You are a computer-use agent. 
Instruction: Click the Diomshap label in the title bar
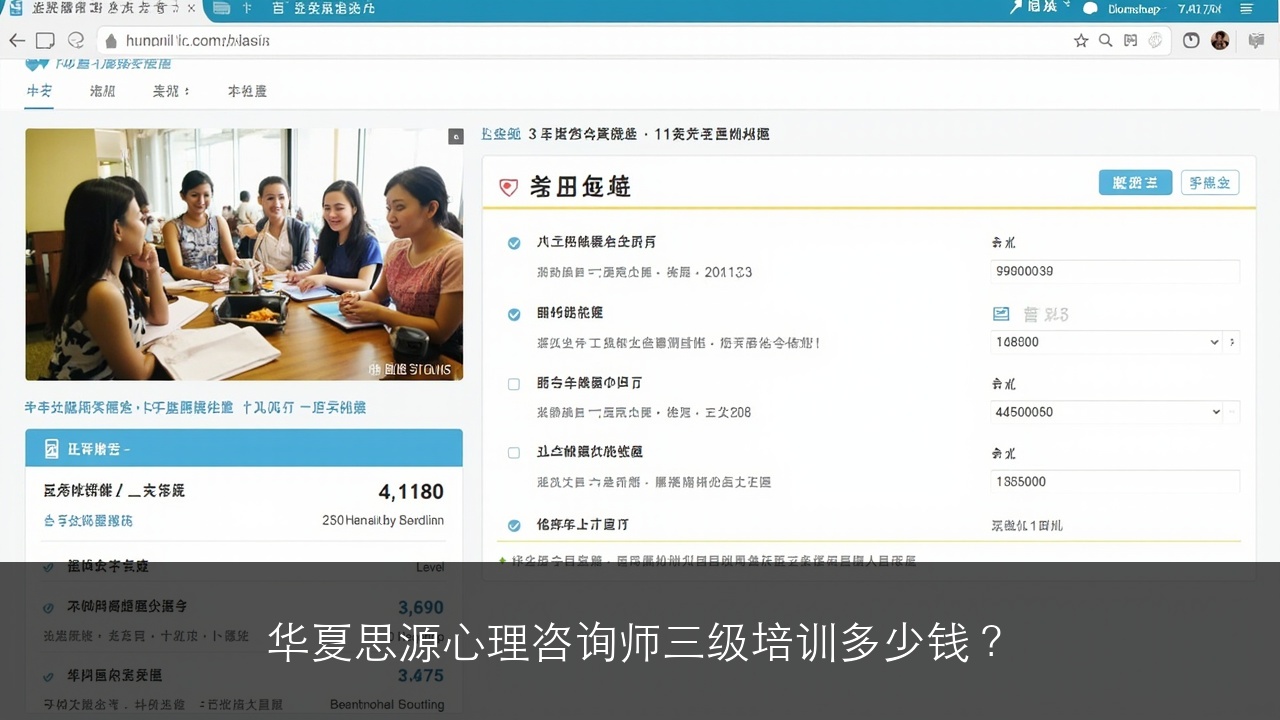pos(1135,9)
